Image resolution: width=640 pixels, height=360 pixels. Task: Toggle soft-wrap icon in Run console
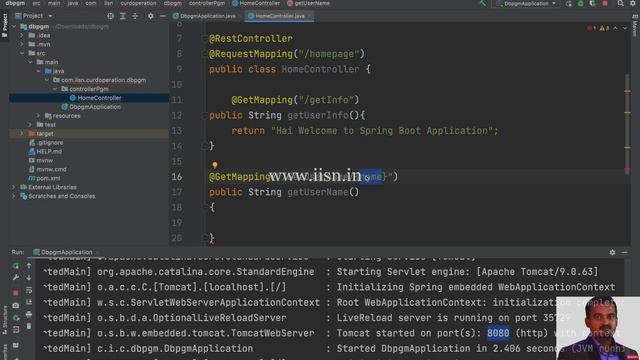pyautogui.click(x=29, y=290)
